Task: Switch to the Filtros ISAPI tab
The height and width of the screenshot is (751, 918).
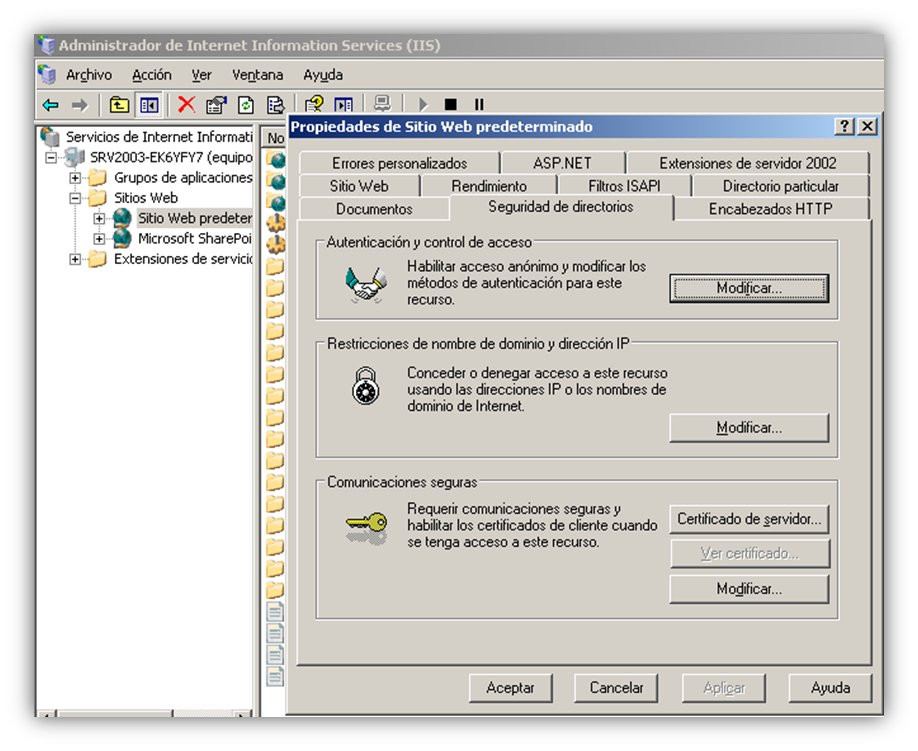Action: [624, 186]
